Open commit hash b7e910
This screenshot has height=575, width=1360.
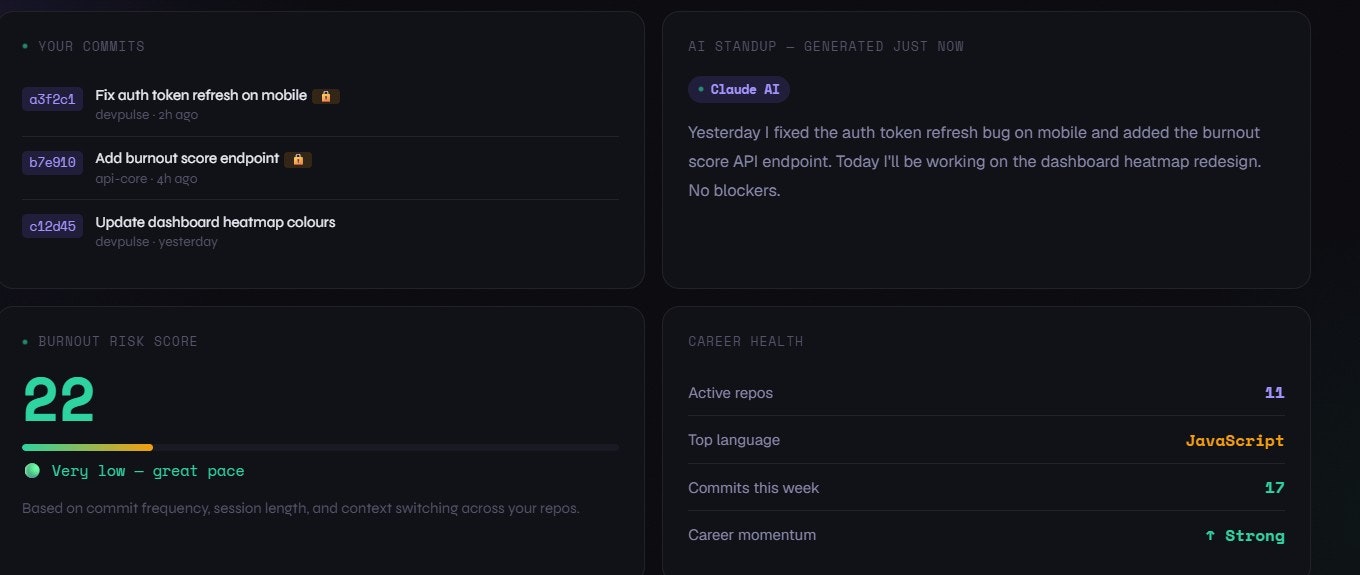pyautogui.click(x=52, y=162)
